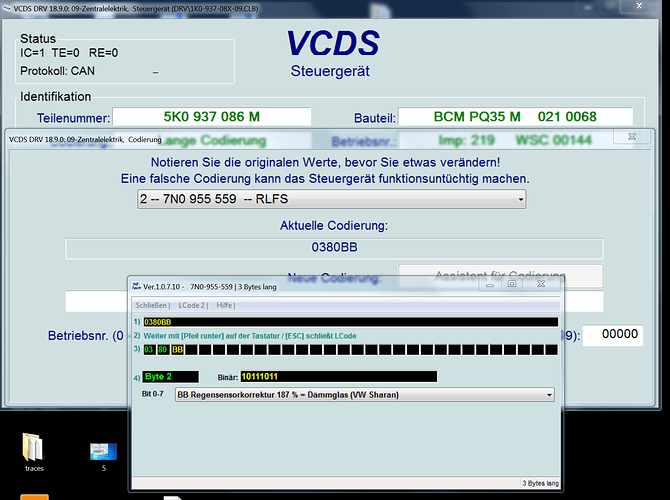This screenshot has width=670, height=500.
Task: Close the Codierung dialog window
Action: coord(632,137)
